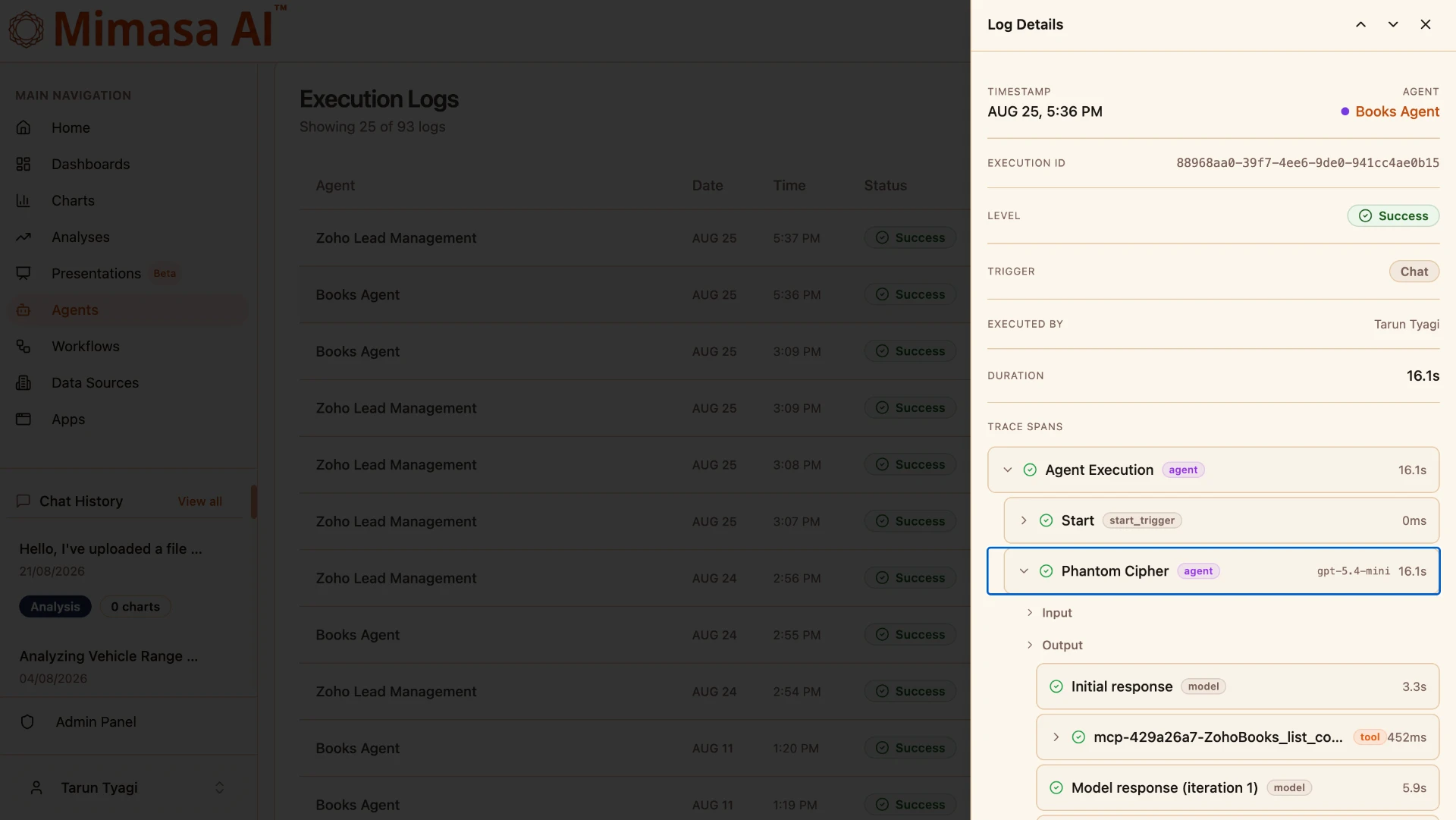The height and width of the screenshot is (820, 1456).
Task: Open the 5:37 PM Zoho Lead Management log
Action: 634,237
